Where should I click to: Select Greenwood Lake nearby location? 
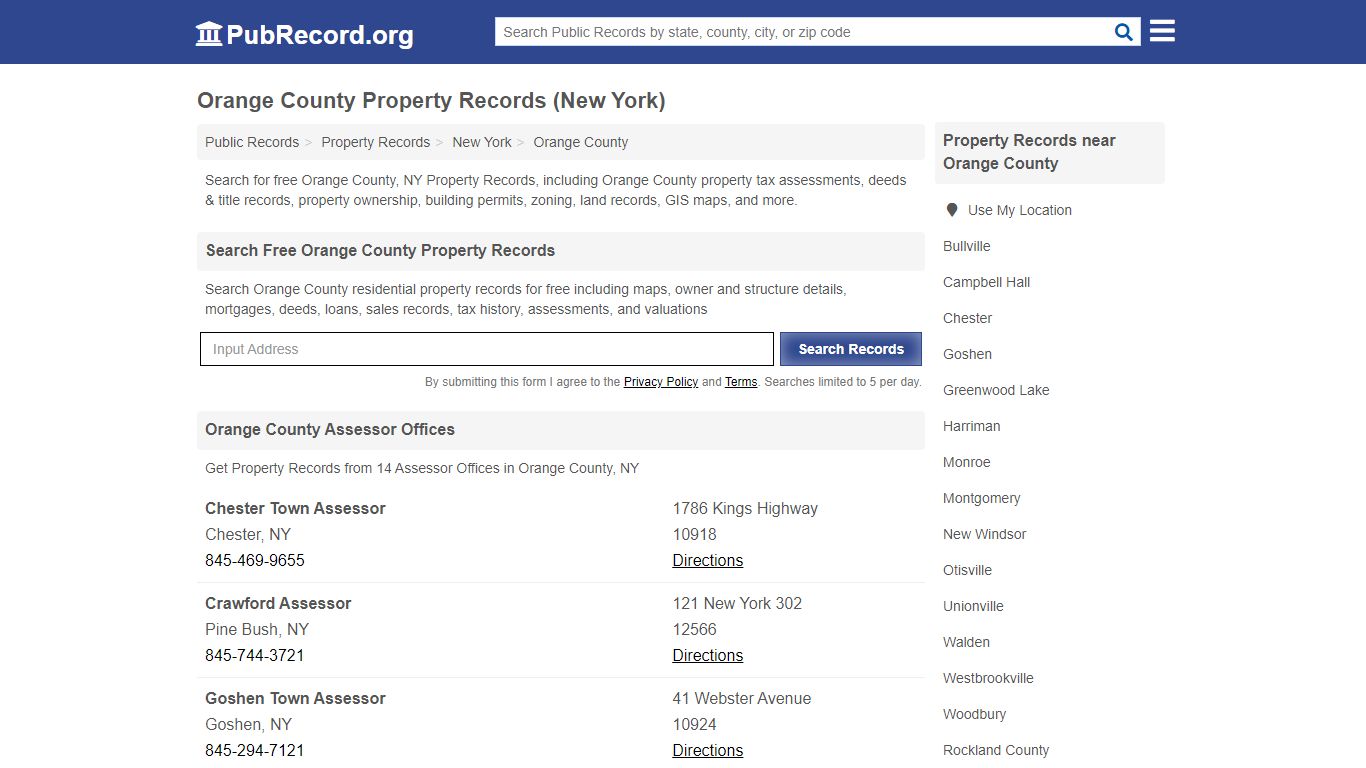[x=996, y=390]
